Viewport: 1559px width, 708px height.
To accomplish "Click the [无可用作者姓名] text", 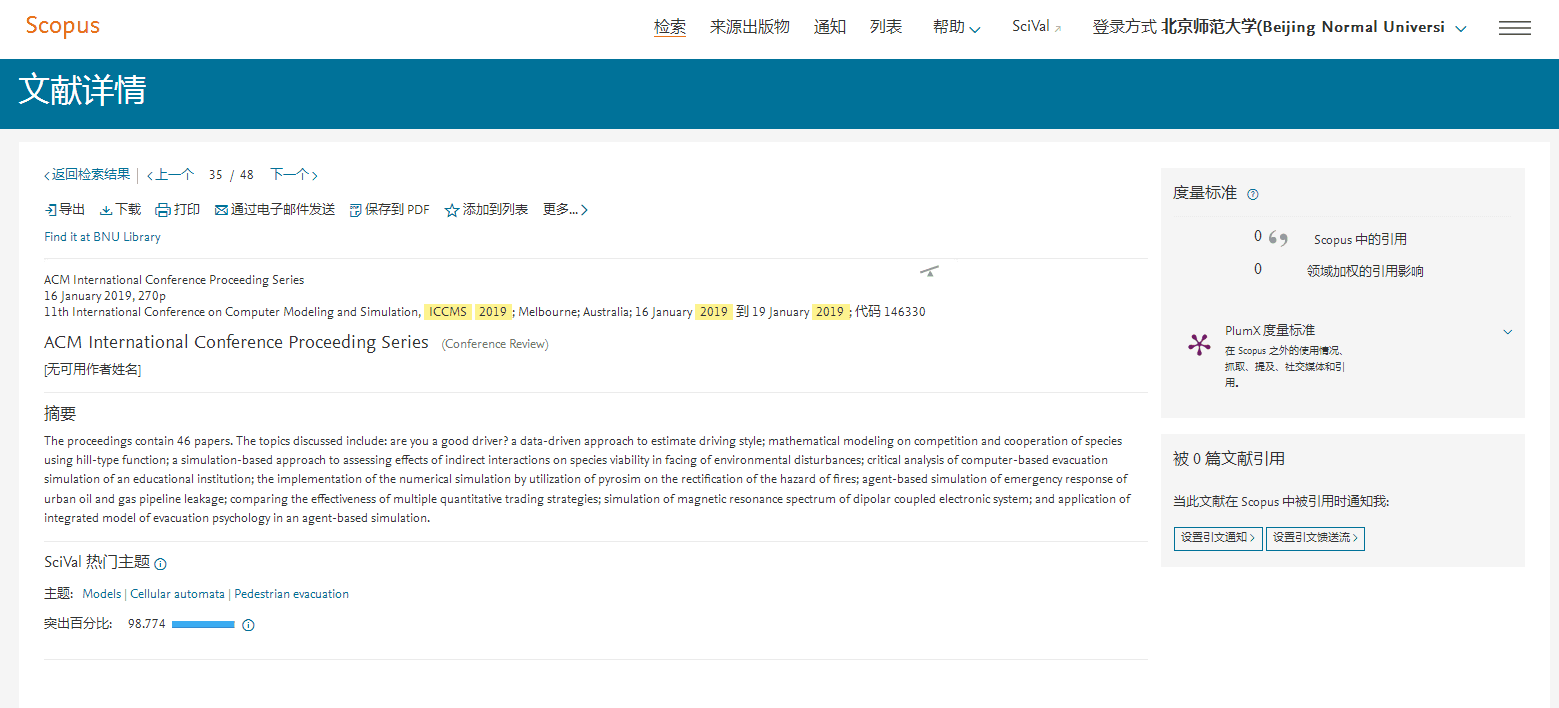I will click(x=92, y=370).
